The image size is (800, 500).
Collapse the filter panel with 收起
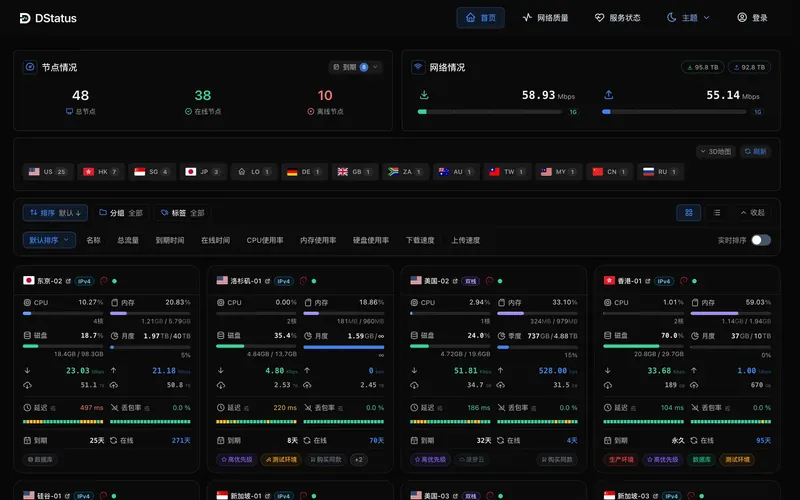(753, 213)
